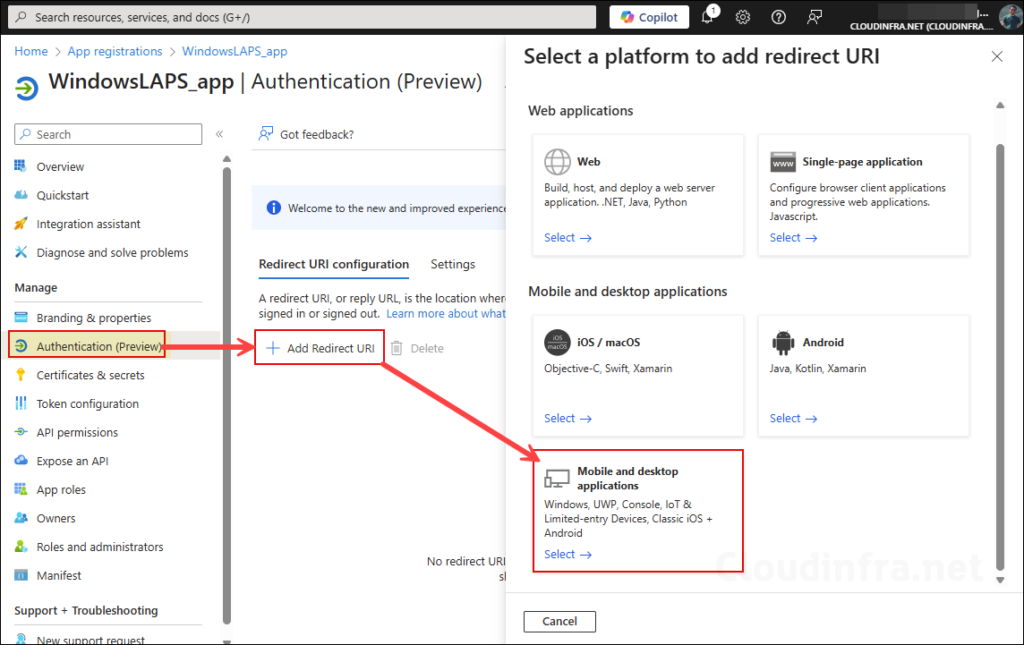Click the sidebar Search field
The width and height of the screenshot is (1024, 645).
coord(107,134)
